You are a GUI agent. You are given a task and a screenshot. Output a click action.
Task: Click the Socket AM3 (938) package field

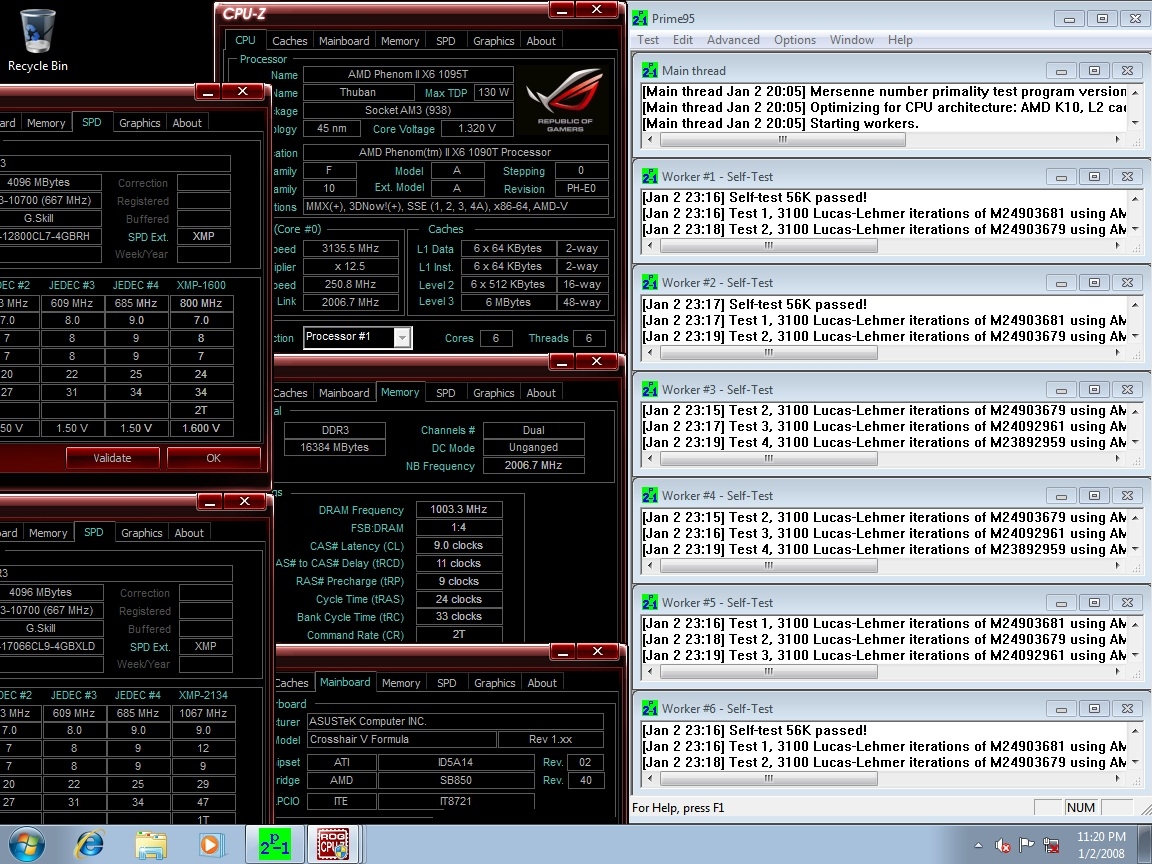click(x=408, y=110)
